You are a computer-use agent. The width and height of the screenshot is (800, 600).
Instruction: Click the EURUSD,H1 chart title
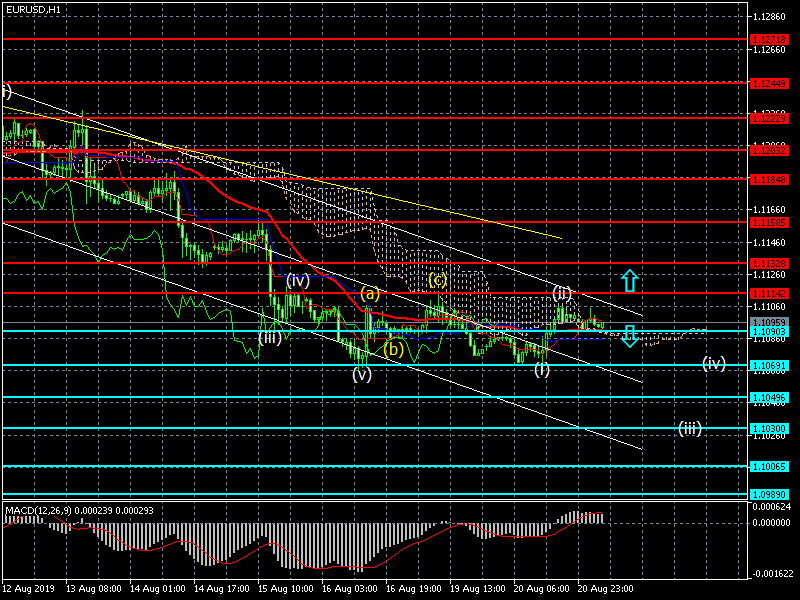tap(33, 10)
